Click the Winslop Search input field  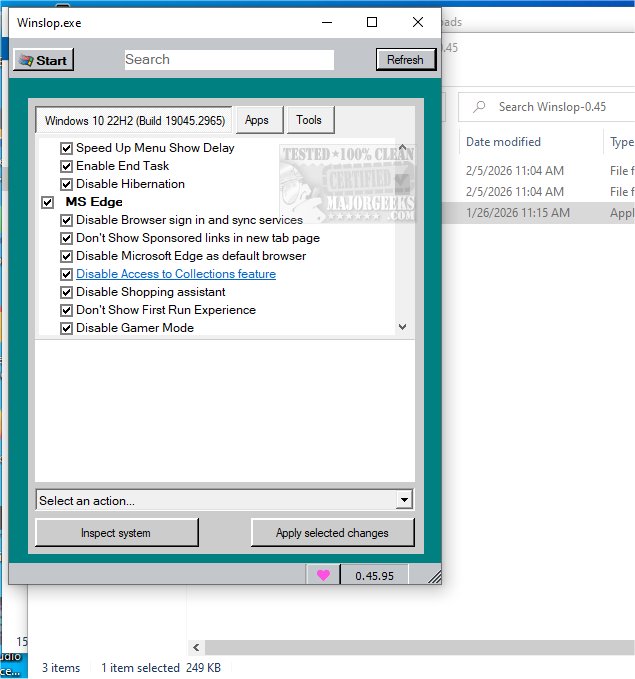(x=229, y=59)
